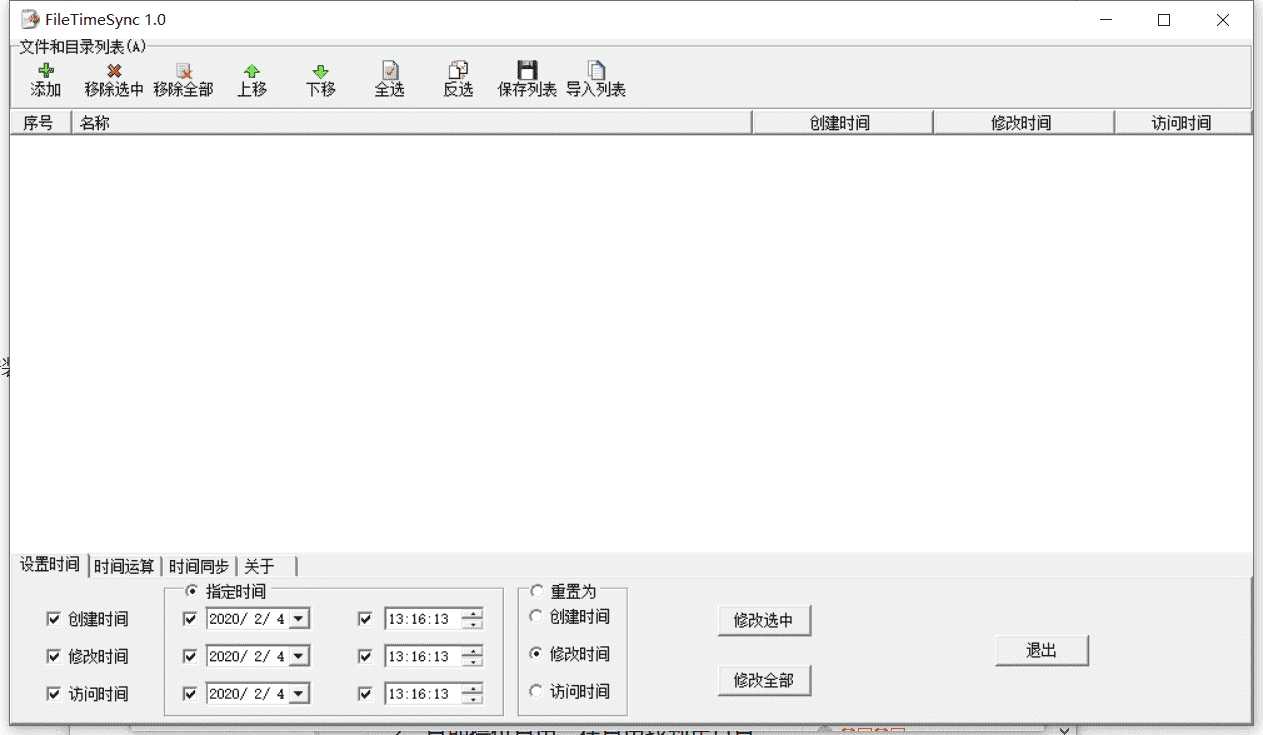Click the 修改选中 button
This screenshot has height=735, width=1263.
(x=764, y=620)
